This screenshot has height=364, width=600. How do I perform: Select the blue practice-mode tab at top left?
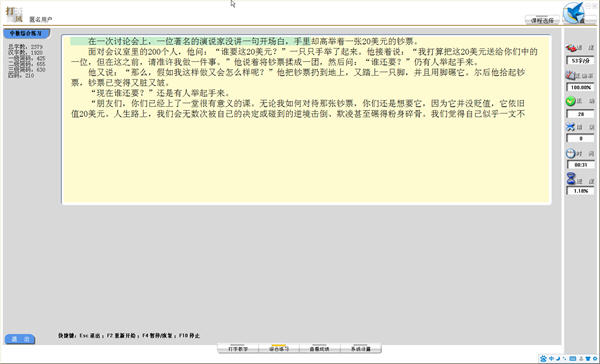tap(26, 33)
